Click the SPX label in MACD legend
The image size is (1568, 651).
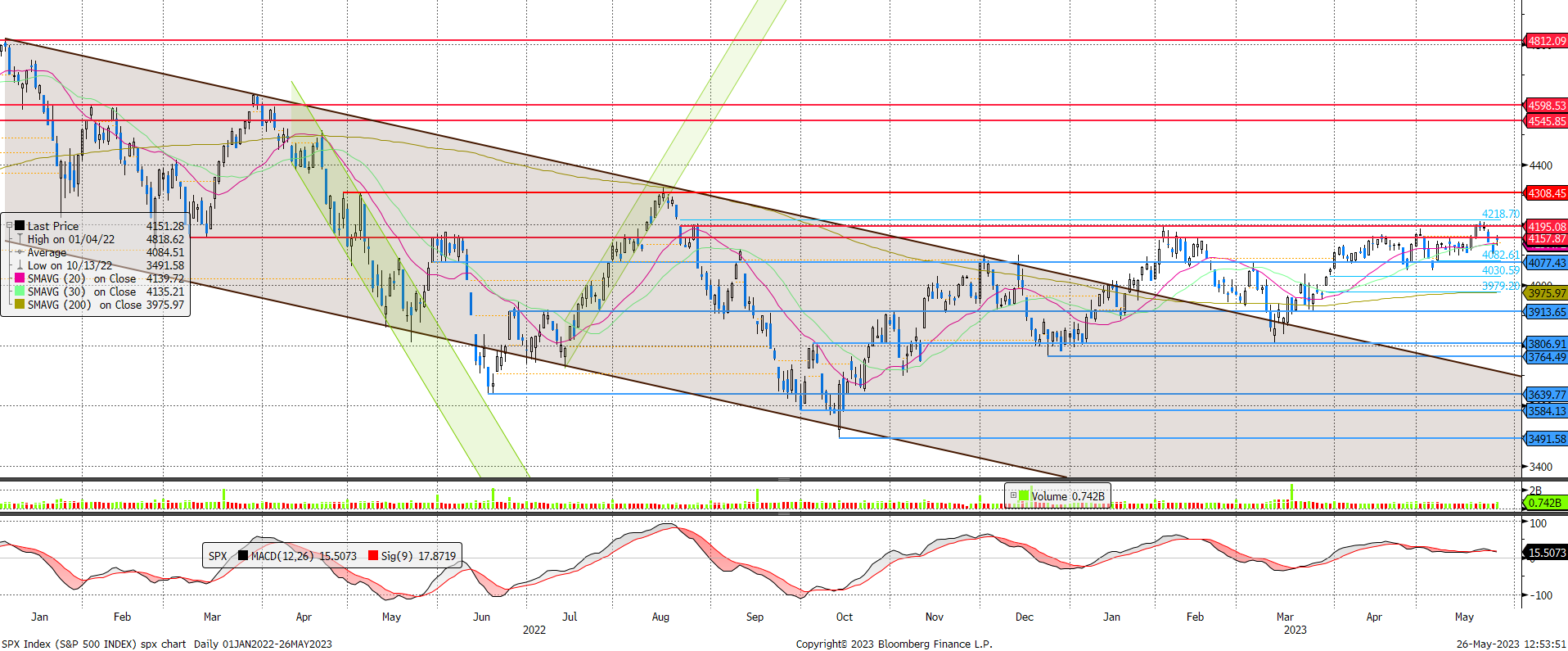218,556
